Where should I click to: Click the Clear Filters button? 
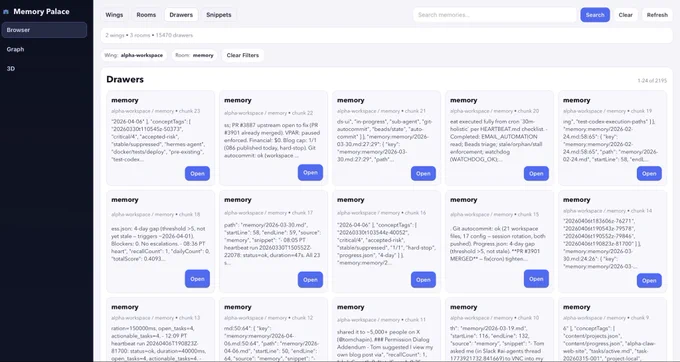[x=242, y=55]
